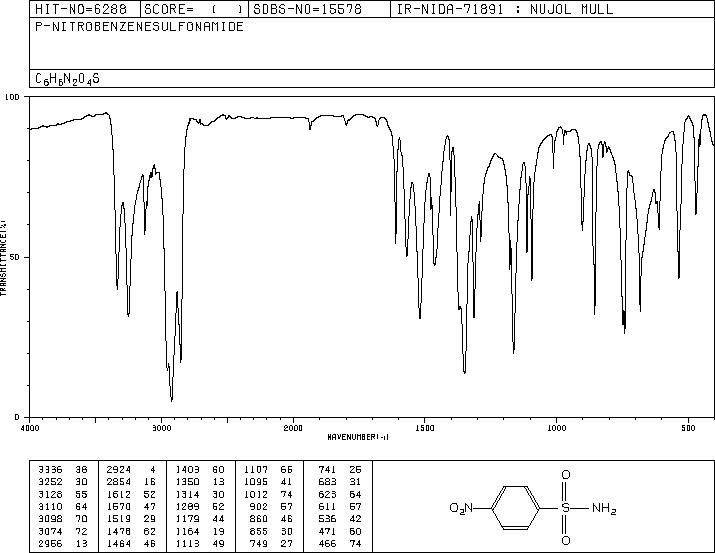This screenshot has width=715, height=553.
Task: Click the 0 y-axis tick label
Action: (17, 417)
